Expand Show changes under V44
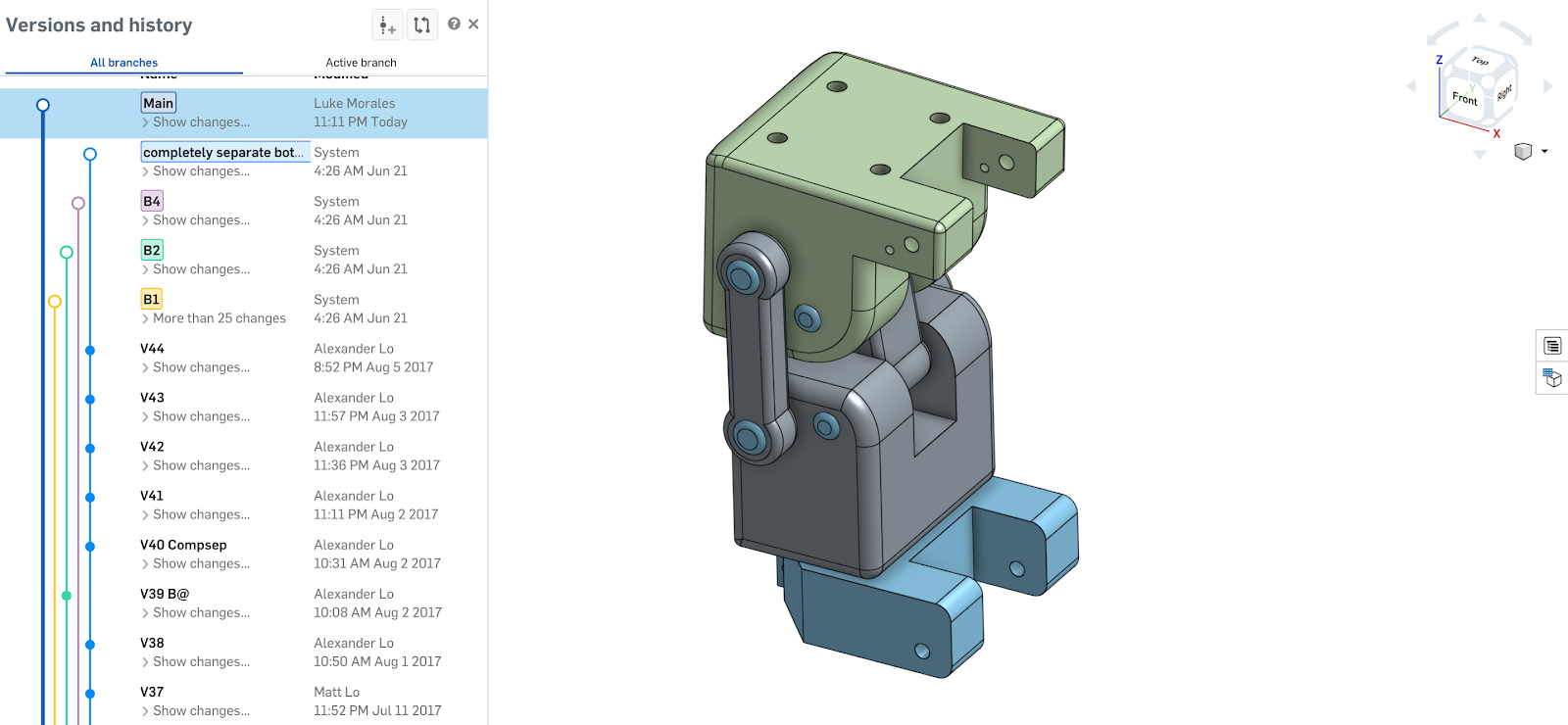Viewport: 1568px width, 725px height. pos(200,367)
